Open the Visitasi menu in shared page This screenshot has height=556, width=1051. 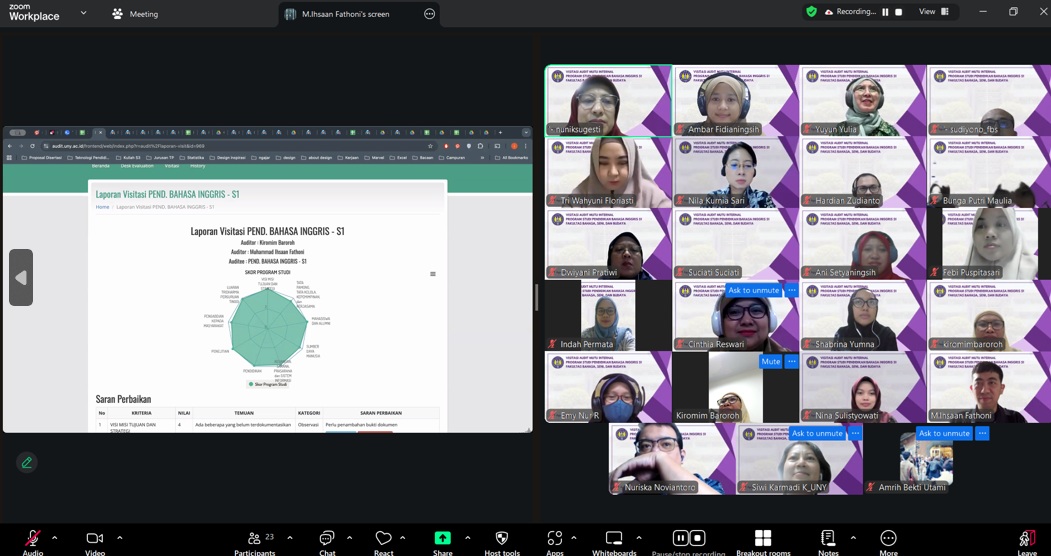[172, 166]
